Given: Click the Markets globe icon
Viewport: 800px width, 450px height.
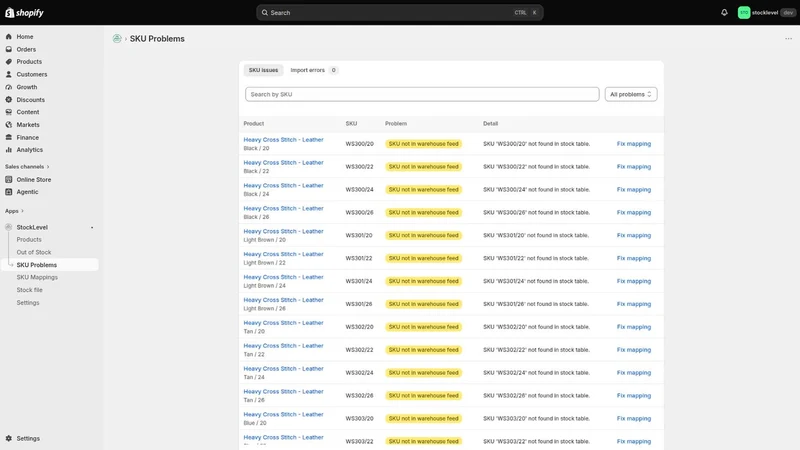Looking at the screenshot, I should tap(9, 125).
